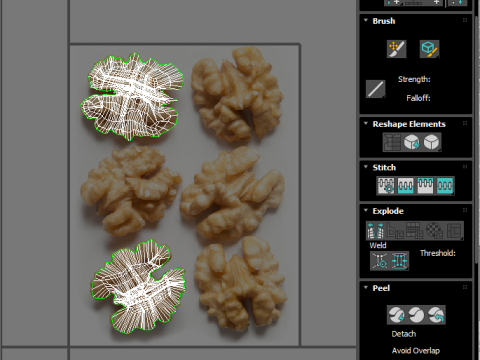
Task: Click the Relax Until Flat icon
Action: (412, 142)
